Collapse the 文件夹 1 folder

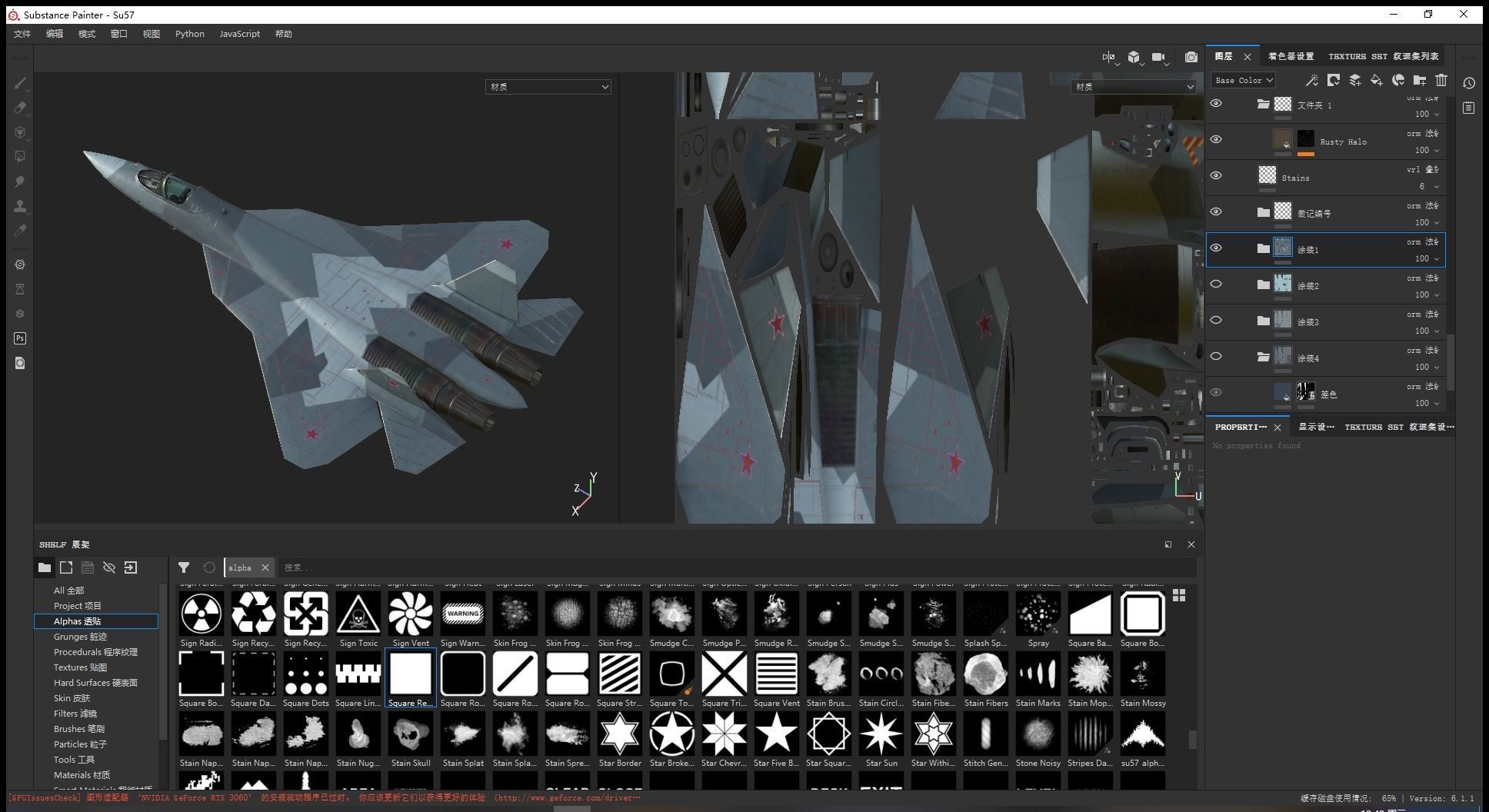pyautogui.click(x=1263, y=104)
